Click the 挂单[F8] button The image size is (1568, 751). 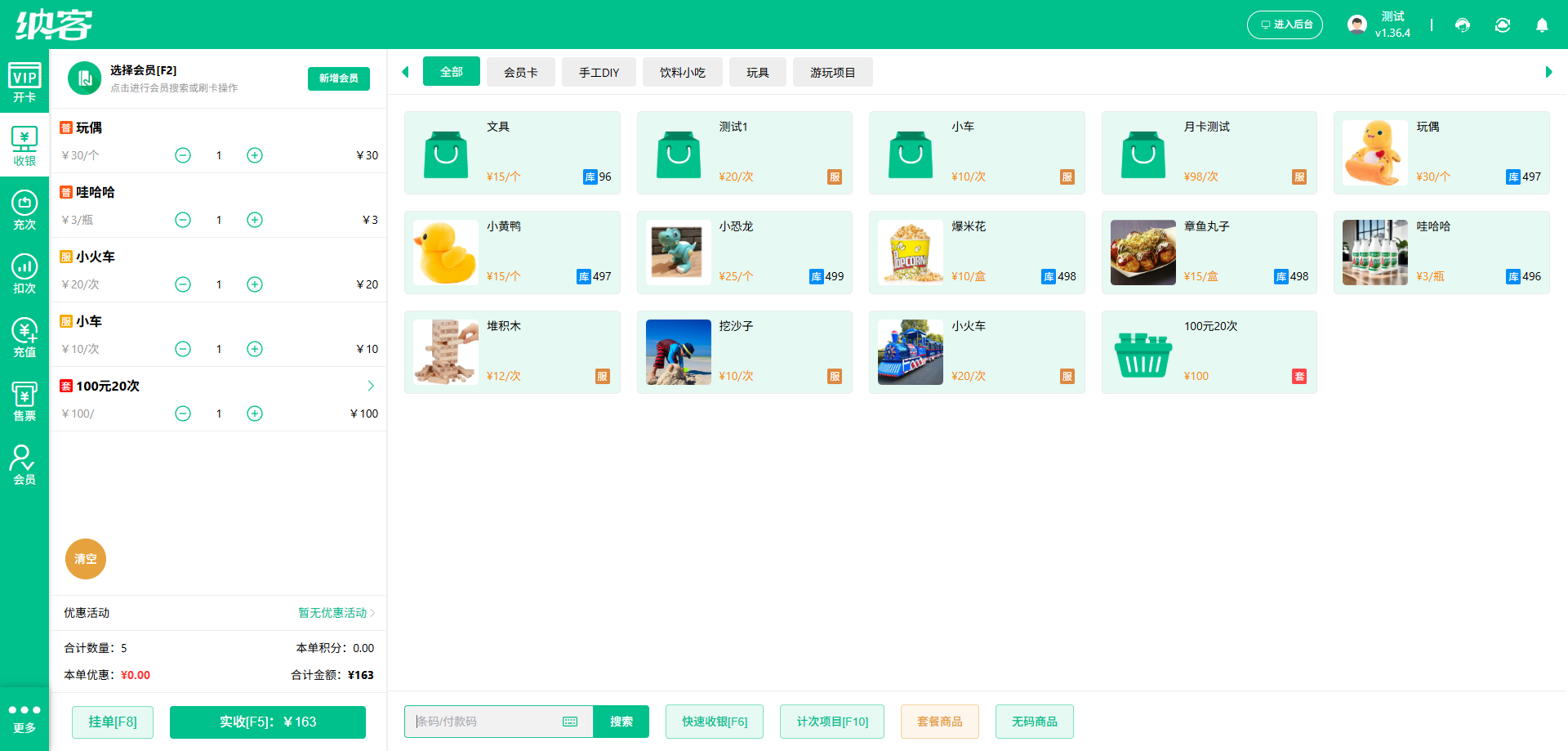113,722
